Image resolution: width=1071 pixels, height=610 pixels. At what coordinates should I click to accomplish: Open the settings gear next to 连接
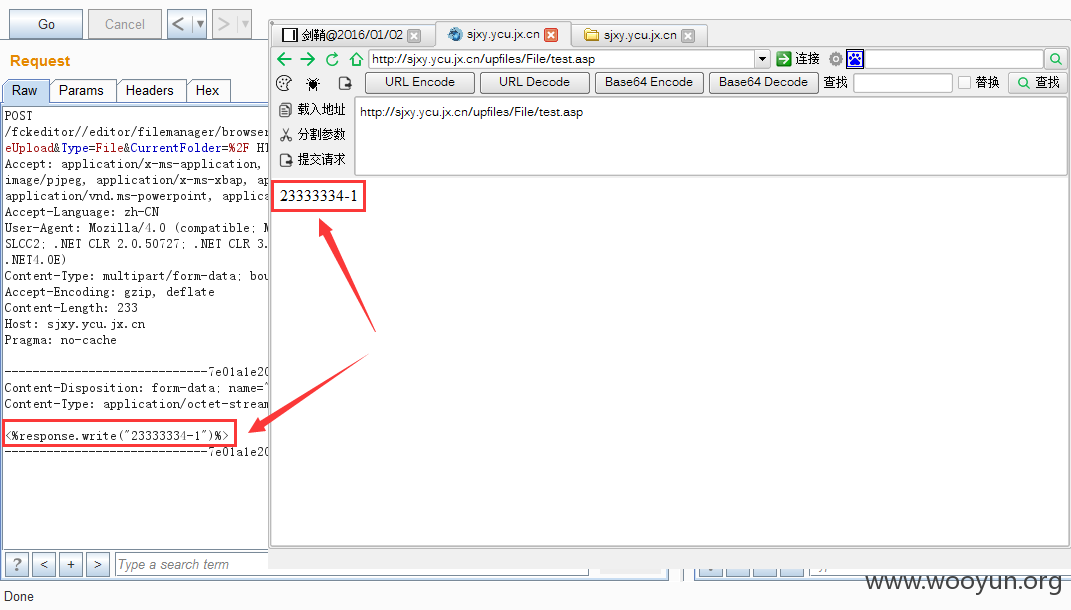835,59
